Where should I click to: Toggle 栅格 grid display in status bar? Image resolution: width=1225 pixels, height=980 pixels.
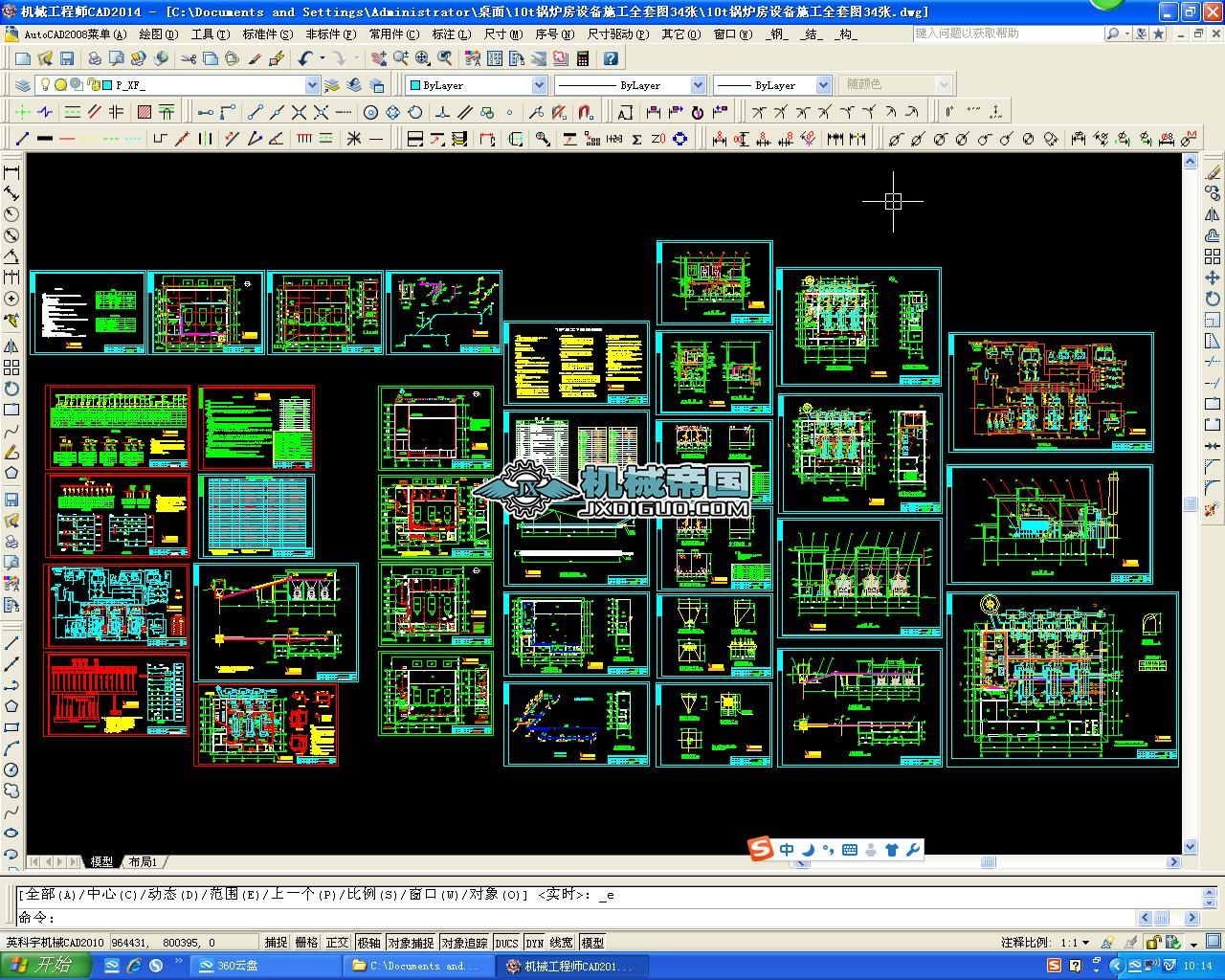[306, 943]
